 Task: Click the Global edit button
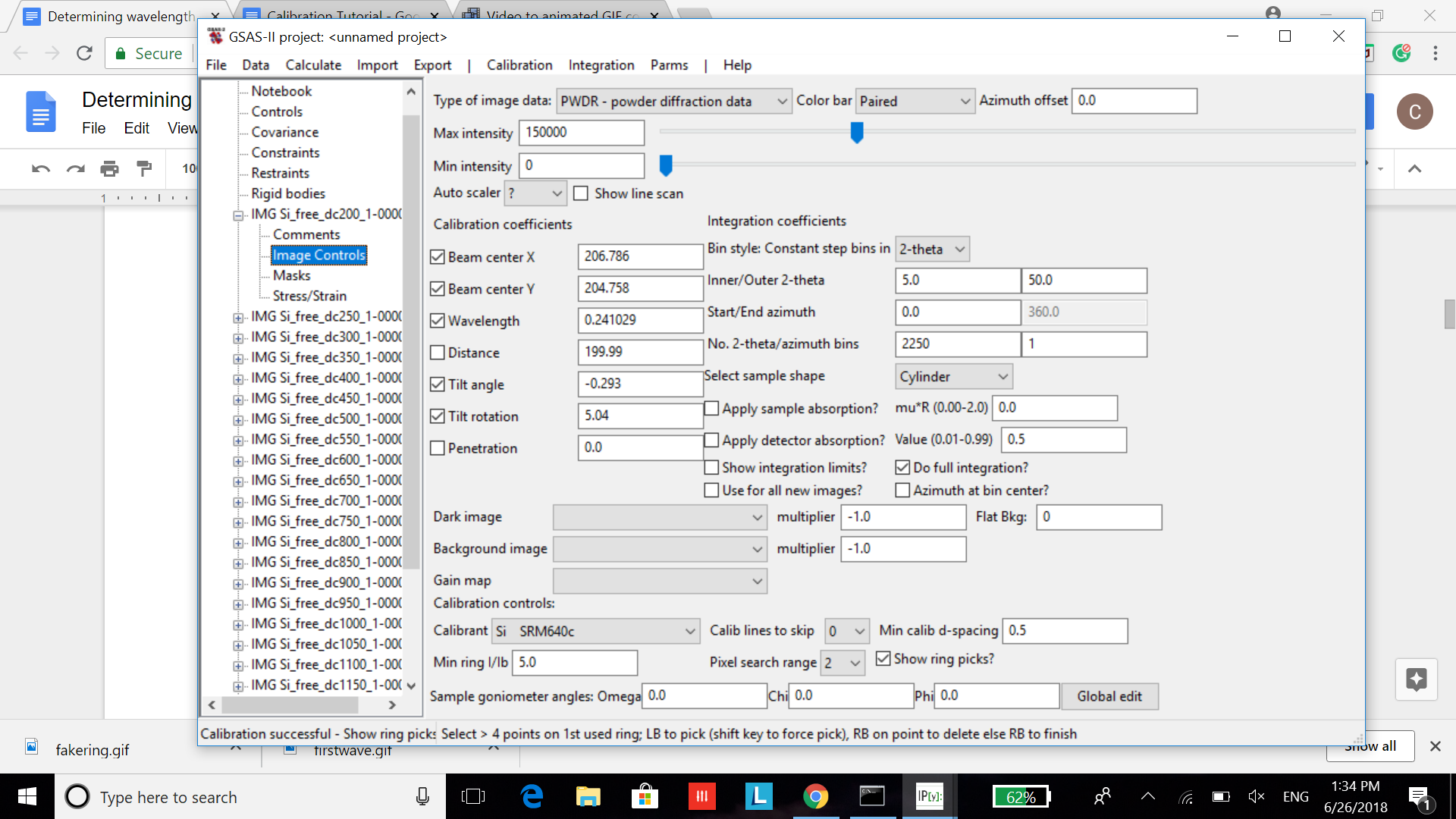tap(1109, 696)
